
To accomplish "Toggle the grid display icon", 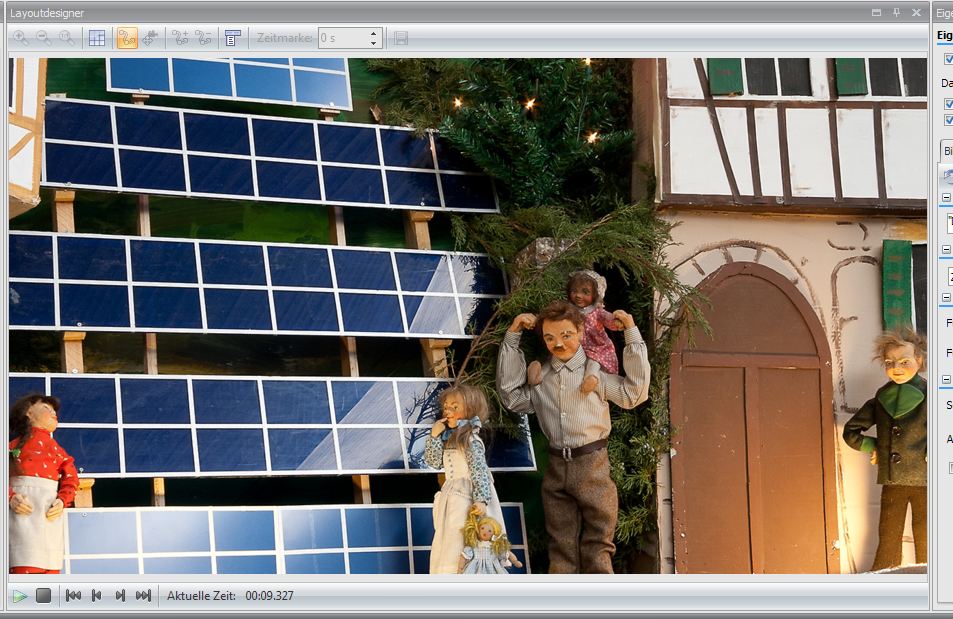I will click(97, 38).
